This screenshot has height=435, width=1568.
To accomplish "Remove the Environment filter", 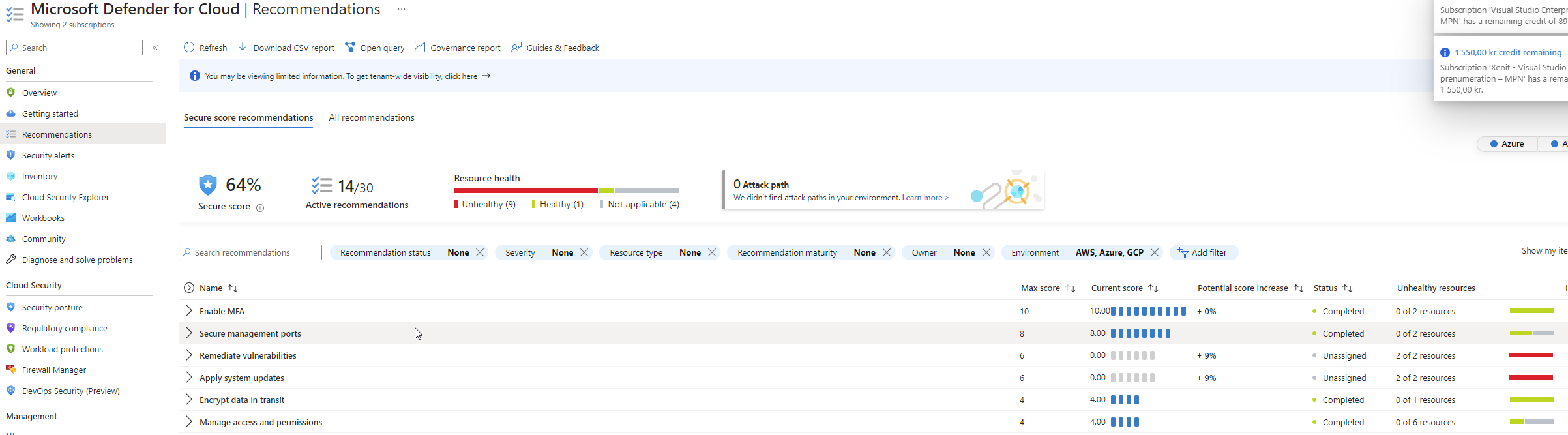I will click(x=1155, y=252).
